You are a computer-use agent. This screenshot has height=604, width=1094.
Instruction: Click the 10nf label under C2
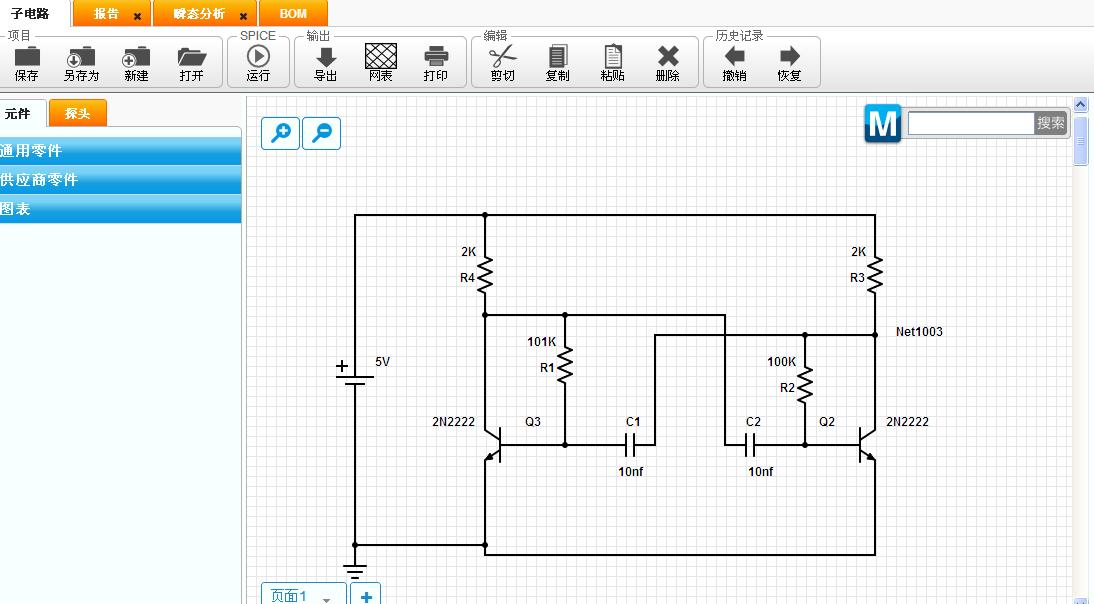click(760, 472)
